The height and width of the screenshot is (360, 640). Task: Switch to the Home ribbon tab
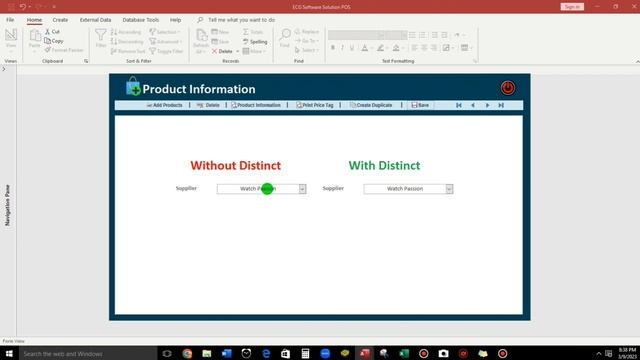pyautogui.click(x=34, y=20)
